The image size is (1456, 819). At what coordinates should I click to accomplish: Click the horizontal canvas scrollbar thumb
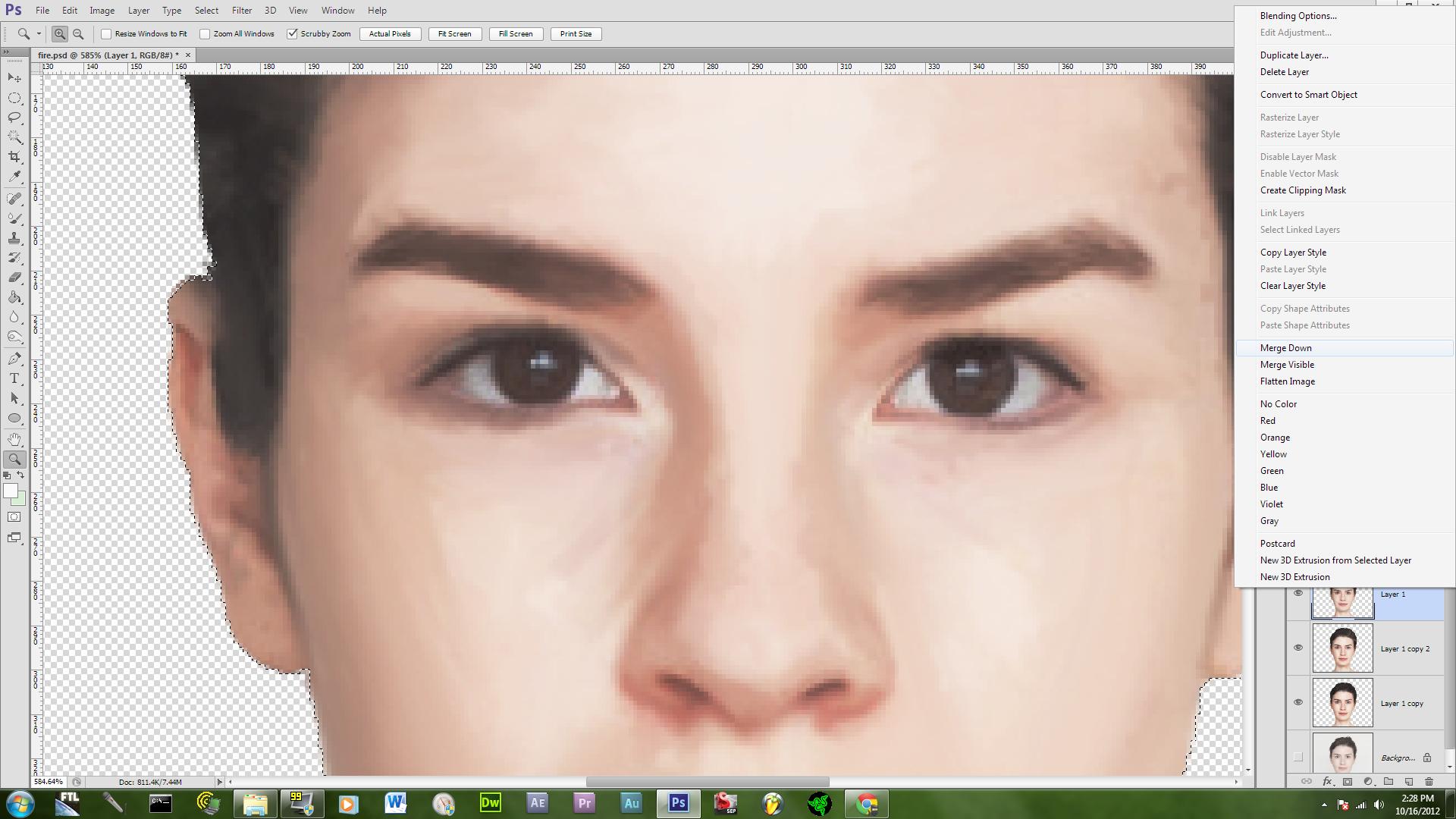[x=708, y=782]
